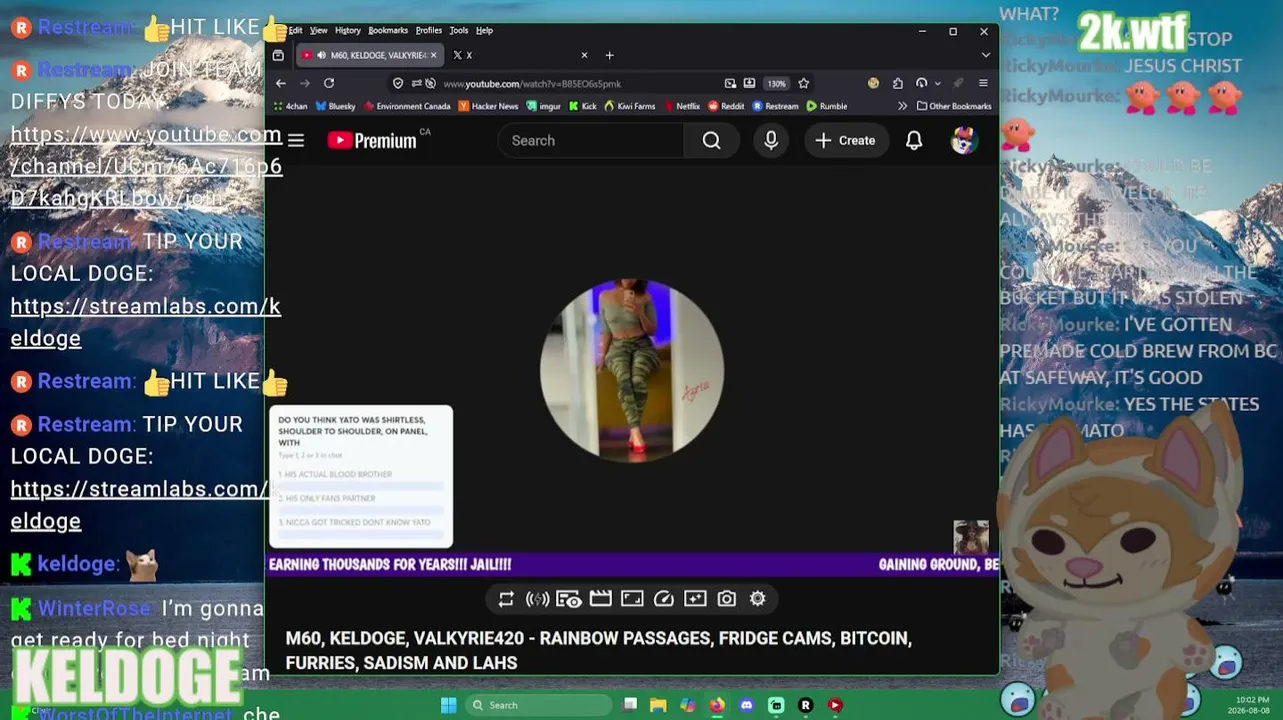Image resolution: width=1283 pixels, height=720 pixels.
Task: Reload the page in the browser
Action: (x=329, y=84)
